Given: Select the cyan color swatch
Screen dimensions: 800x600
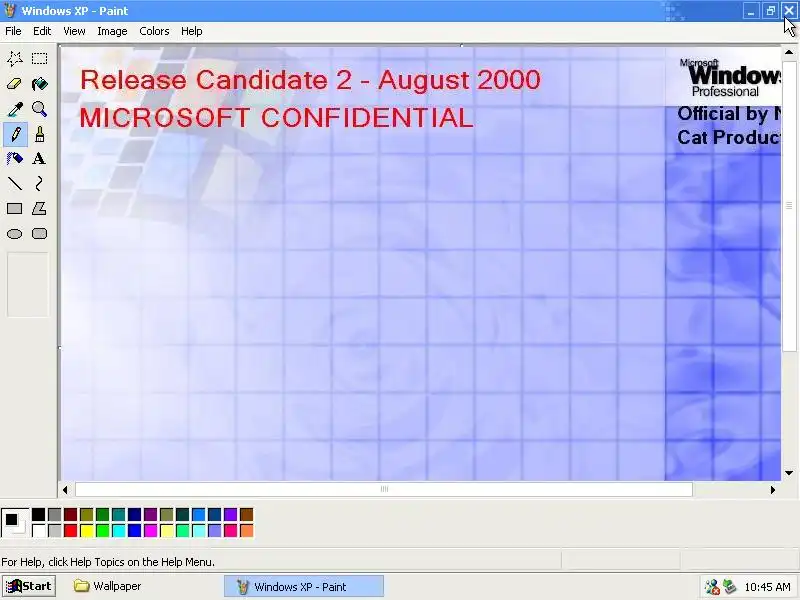Looking at the screenshot, I should coord(118,531).
